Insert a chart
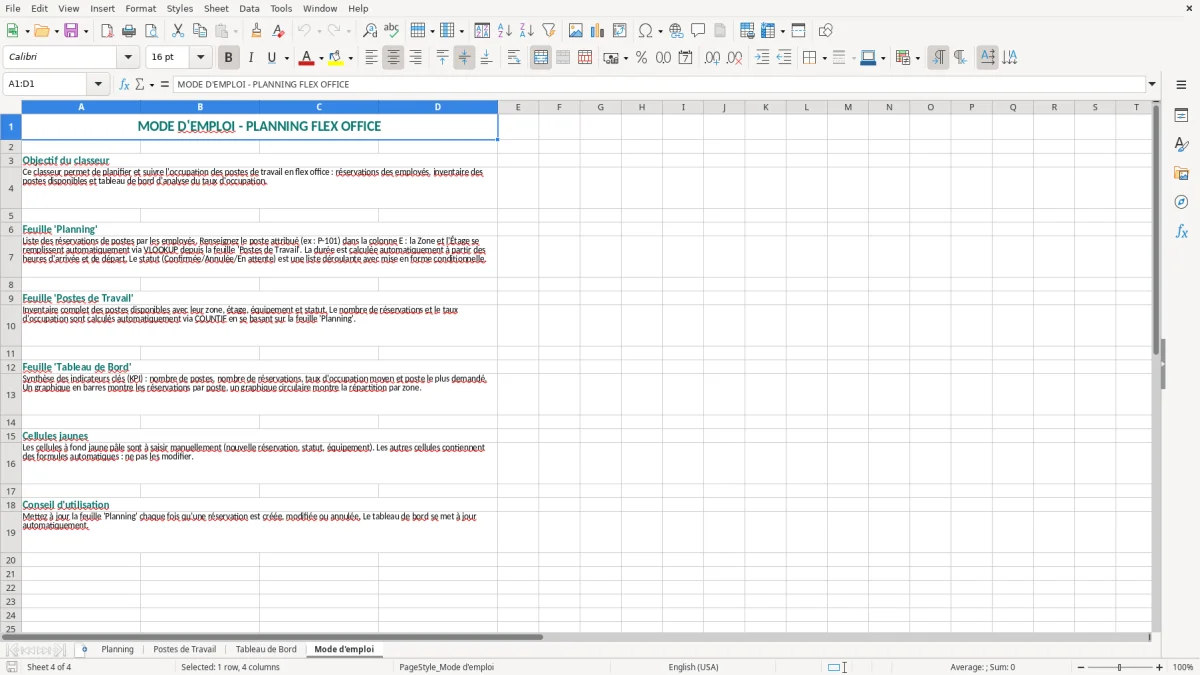The image size is (1200, 675). point(598,31)
